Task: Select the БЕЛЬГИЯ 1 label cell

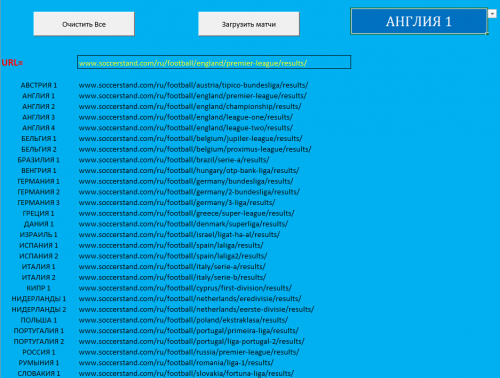Action: pyautogui.click(x=39, y=139)
